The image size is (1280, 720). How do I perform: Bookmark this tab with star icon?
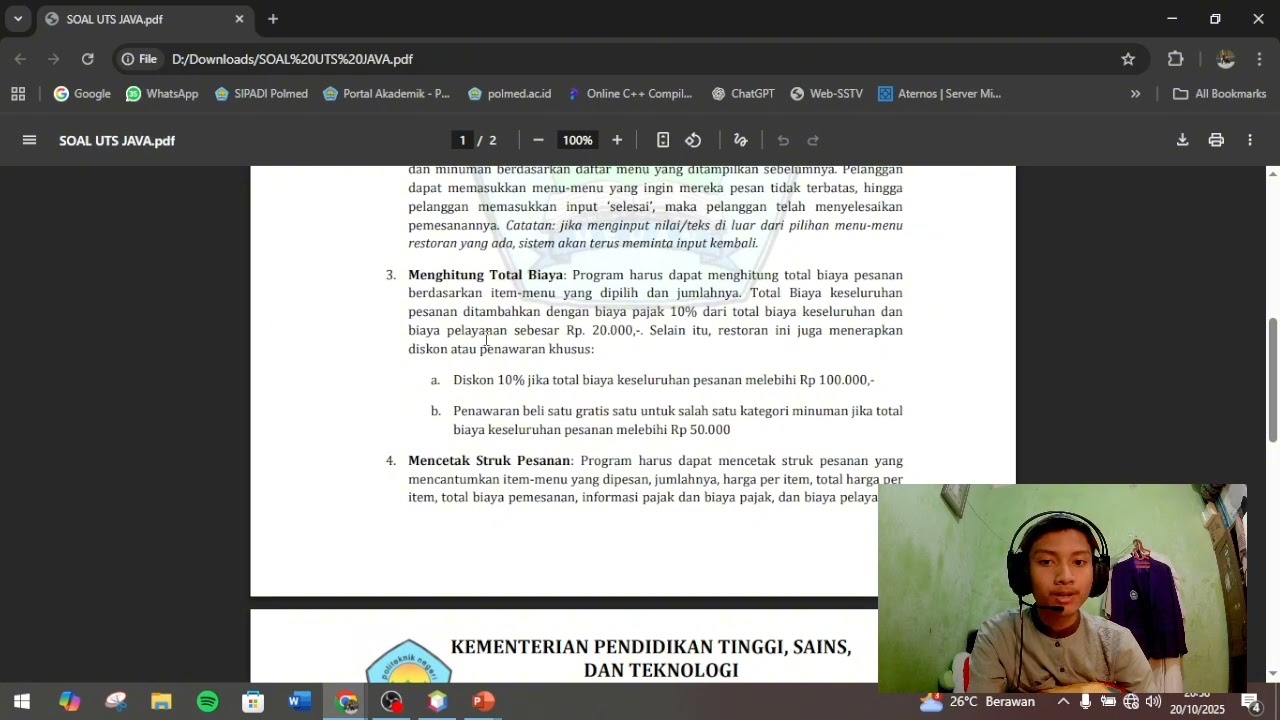pos(1128,59)
